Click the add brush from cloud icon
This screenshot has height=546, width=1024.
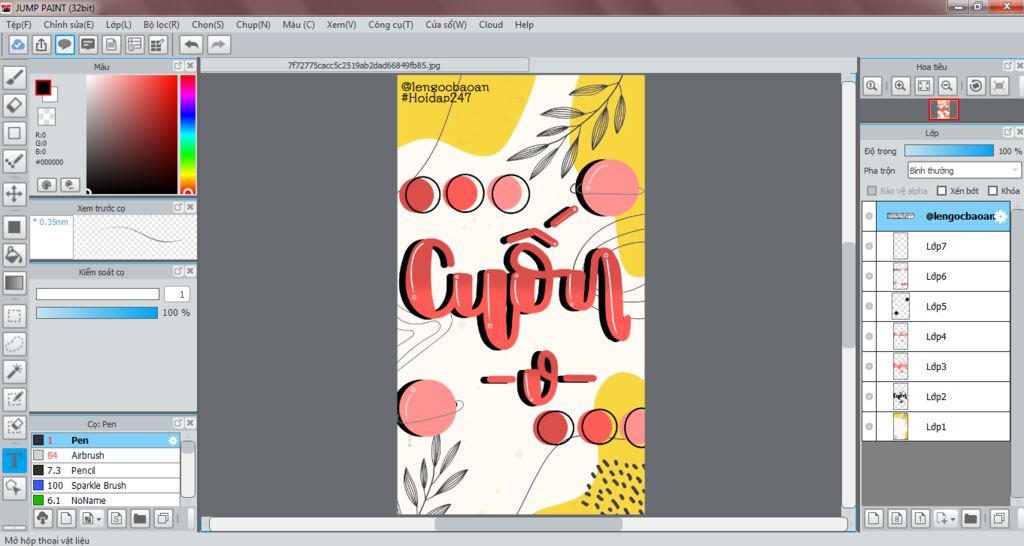coord(42,519)
